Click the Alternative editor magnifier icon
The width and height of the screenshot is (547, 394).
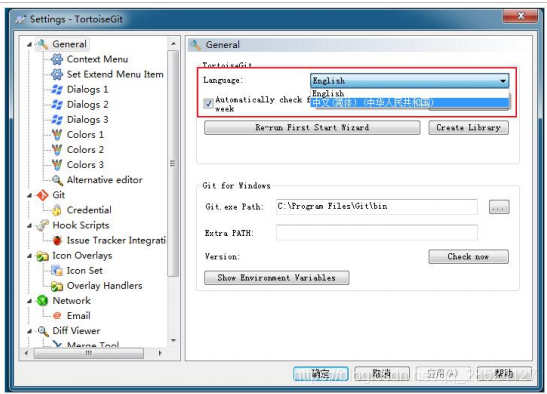pos(57,180)
